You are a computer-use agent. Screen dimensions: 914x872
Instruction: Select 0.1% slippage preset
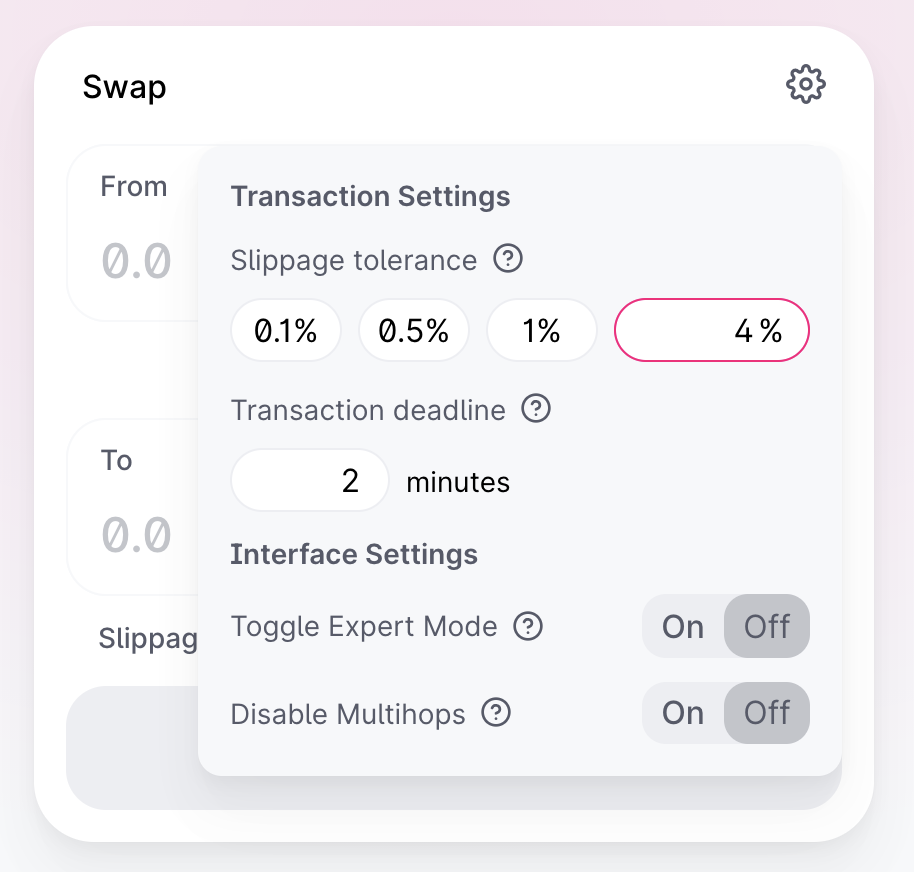(x=286, y=331)
